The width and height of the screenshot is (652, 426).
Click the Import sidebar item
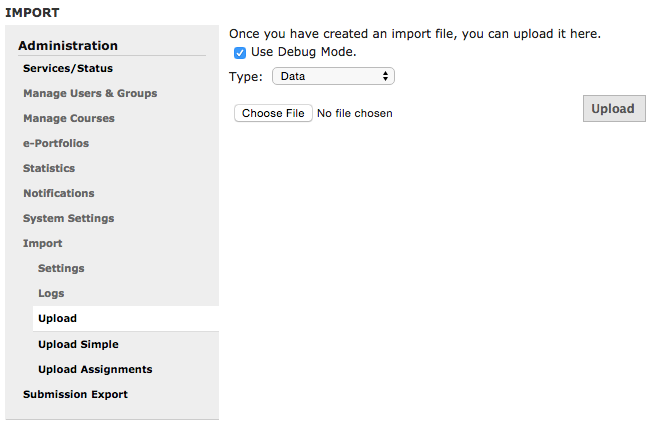[x=42, y=243]
